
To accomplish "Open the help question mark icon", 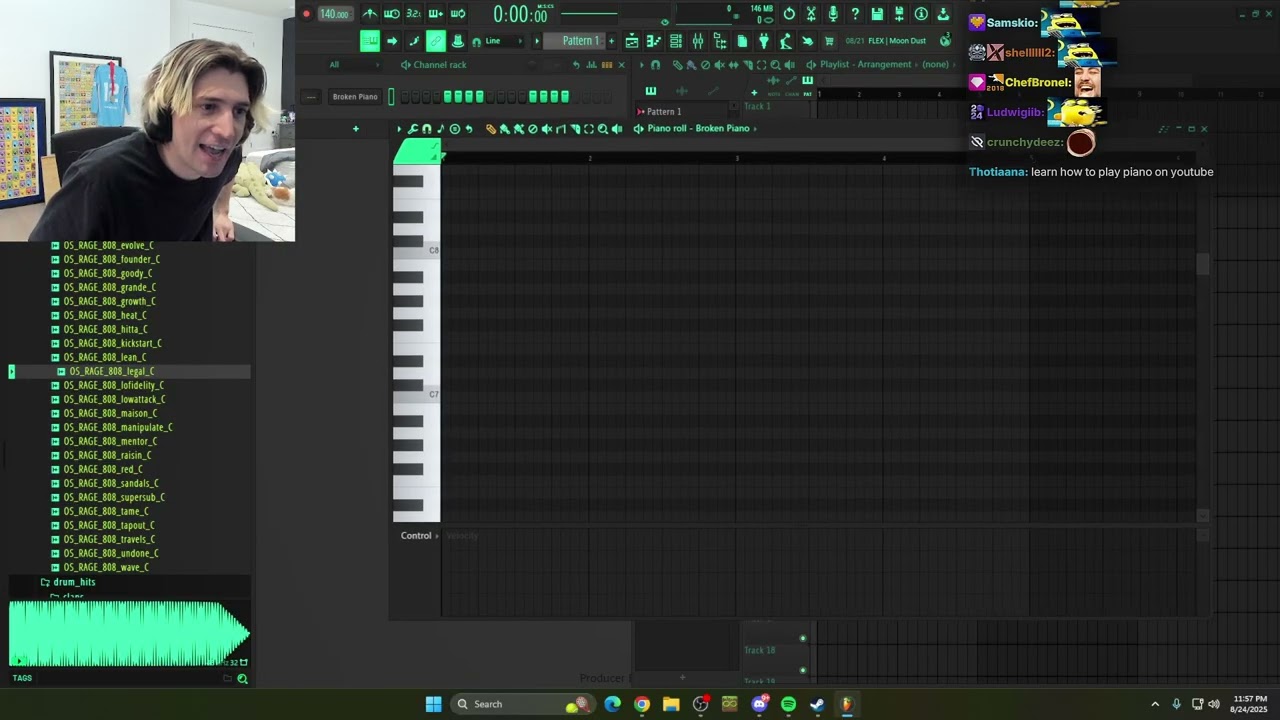I will (x=855, y=14).
